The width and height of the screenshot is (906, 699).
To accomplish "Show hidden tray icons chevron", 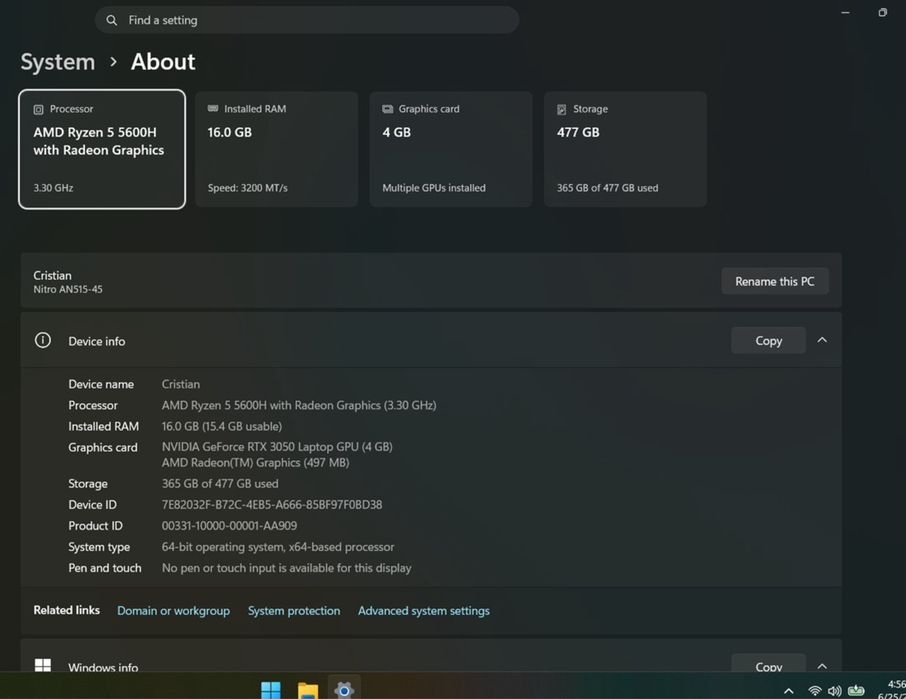I will (x=788, y=691).
